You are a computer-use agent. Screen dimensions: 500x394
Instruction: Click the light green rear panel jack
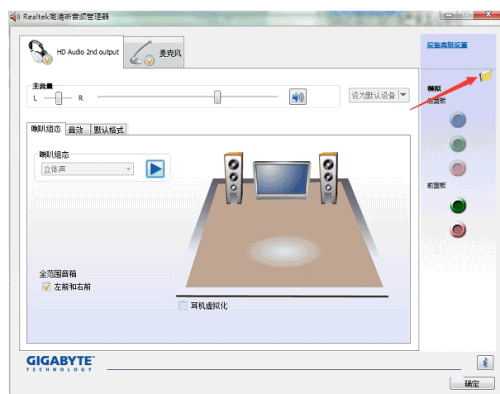click(x=458, y=144)
